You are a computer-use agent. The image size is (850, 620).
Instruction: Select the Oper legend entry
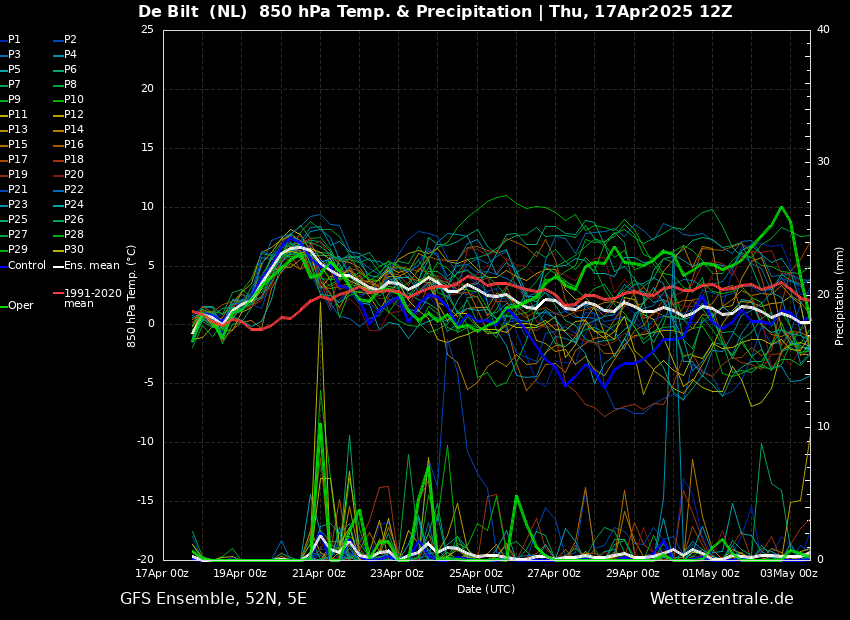(20, 306)
